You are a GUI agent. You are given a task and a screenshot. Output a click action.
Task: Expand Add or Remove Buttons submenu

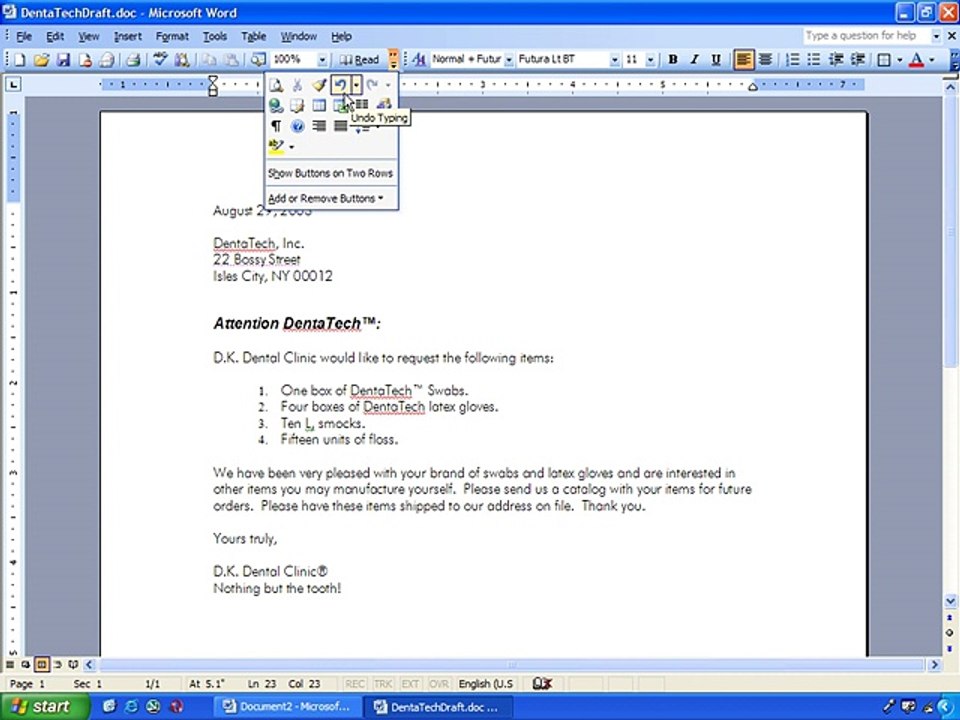click(x=326, y=198)
